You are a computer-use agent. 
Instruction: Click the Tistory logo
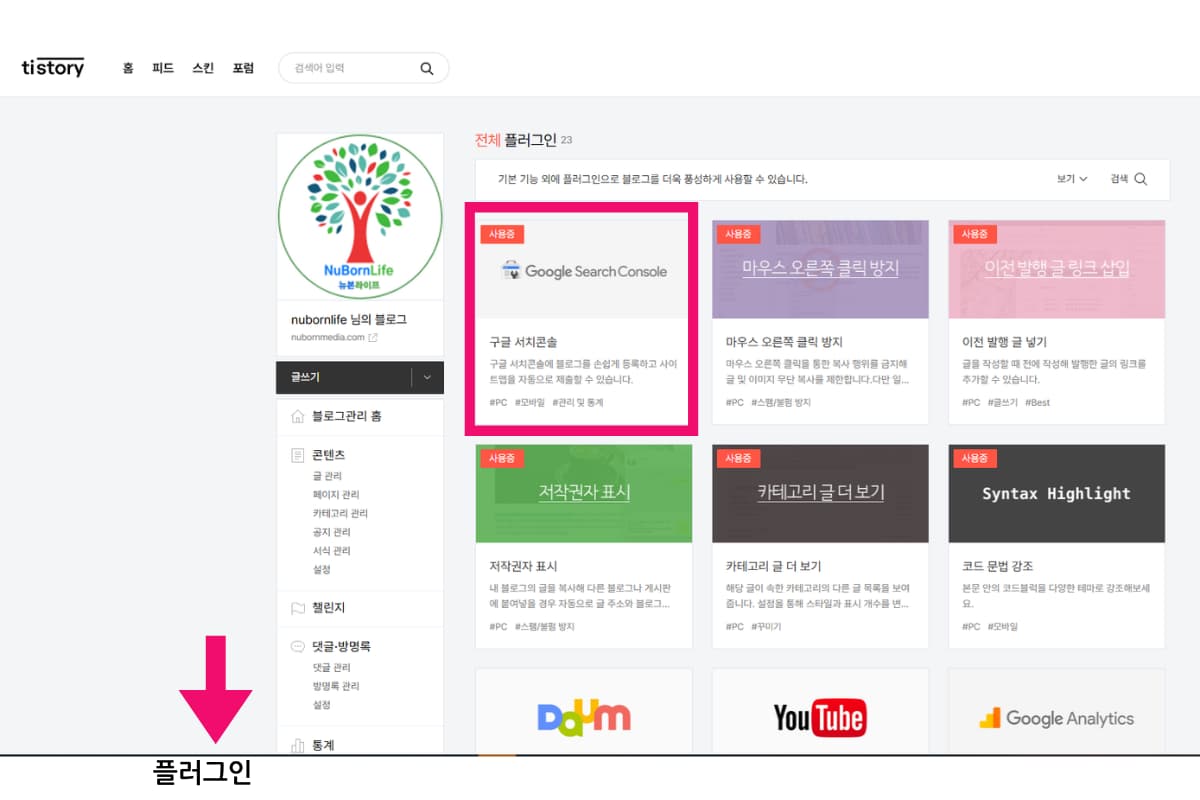pos(52,67)
